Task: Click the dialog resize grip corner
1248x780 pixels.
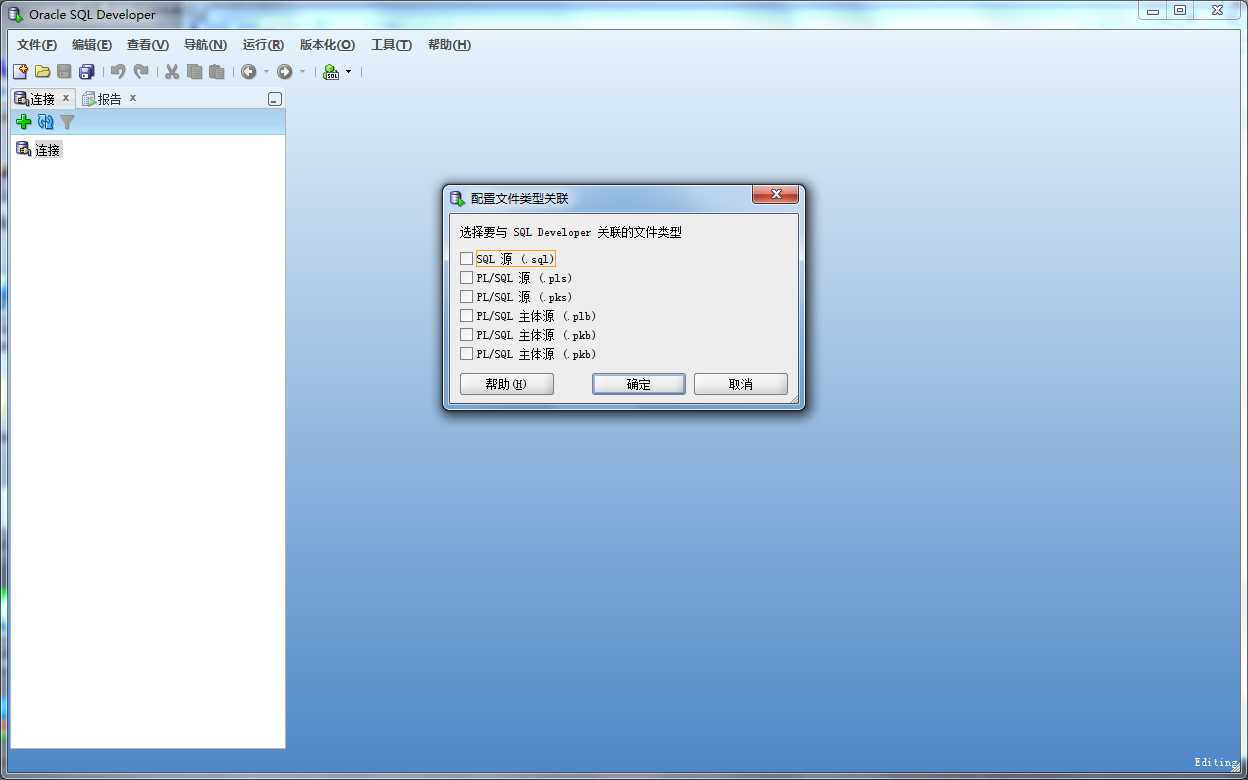Action: coord(794,399)
